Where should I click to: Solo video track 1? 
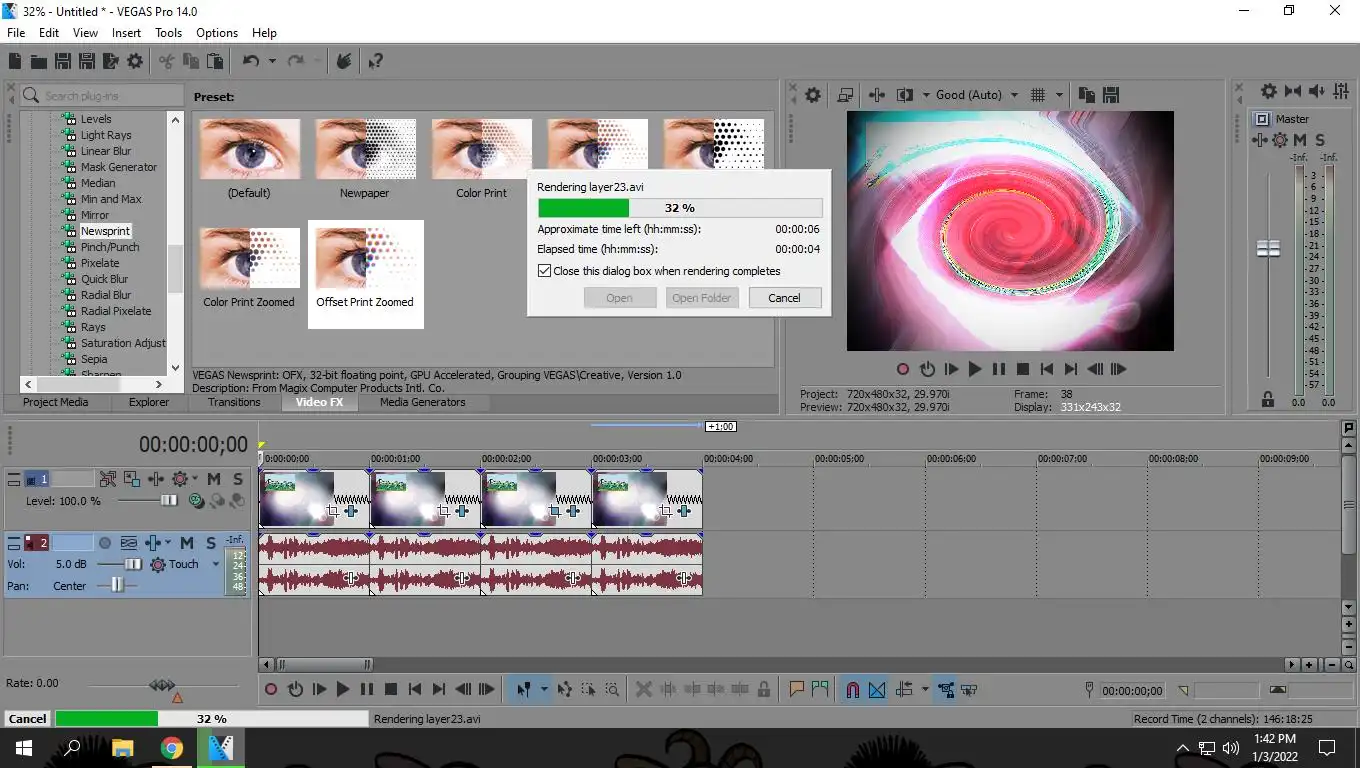[237, 479]
